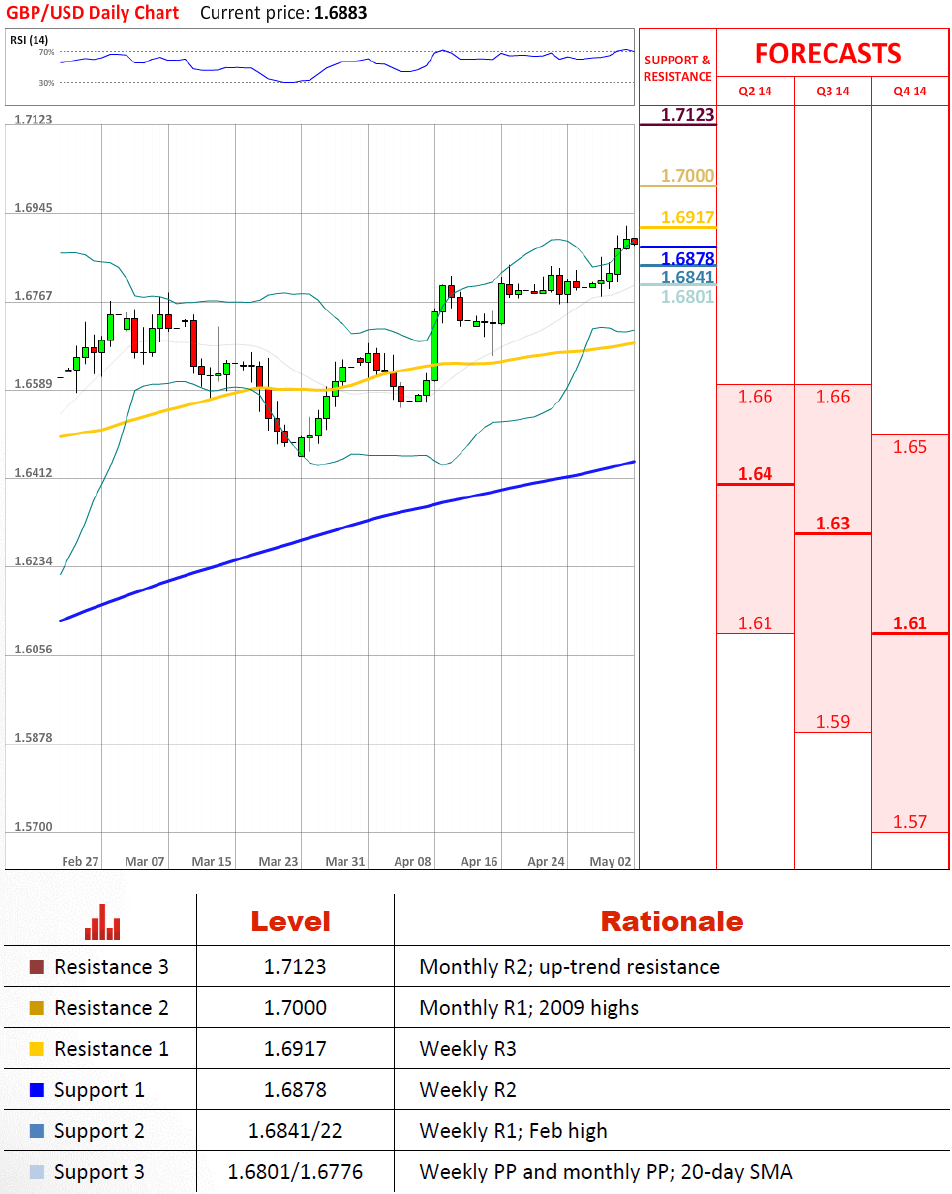Click the FORECASTS heading
The width and height of the screenshot is (952, 1194).
(x=828, y=53)
